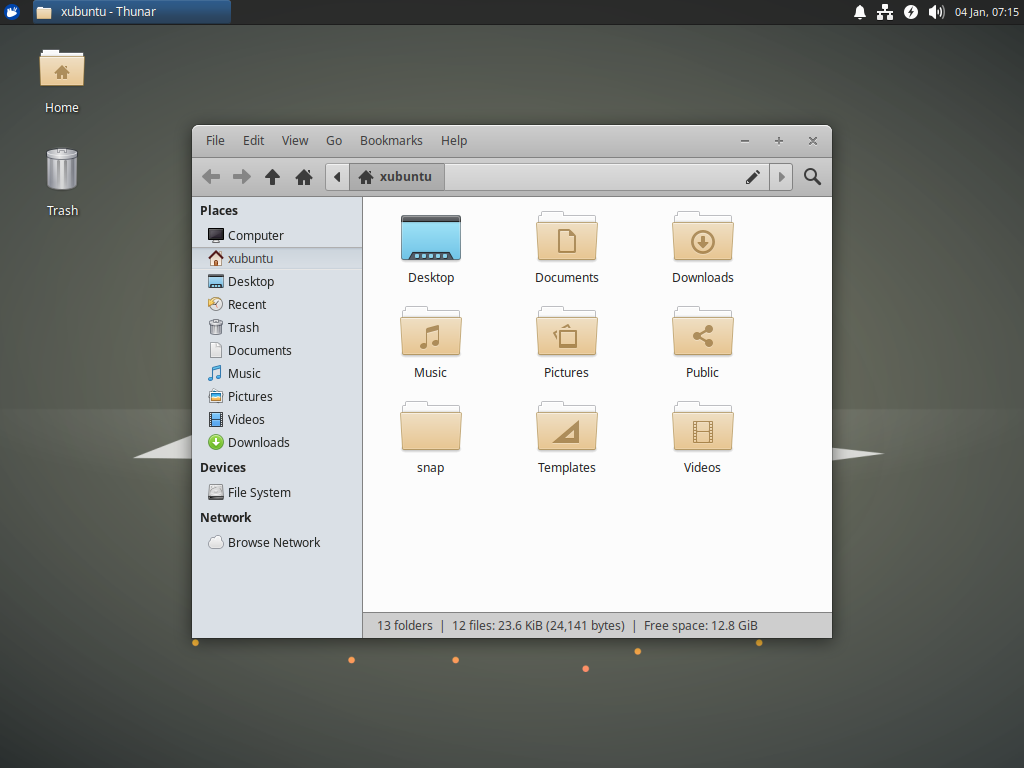This screenshot has width=1024, height=768.
Task: Open the home folder toolbar icon
Action: click(x=303, y=176)
